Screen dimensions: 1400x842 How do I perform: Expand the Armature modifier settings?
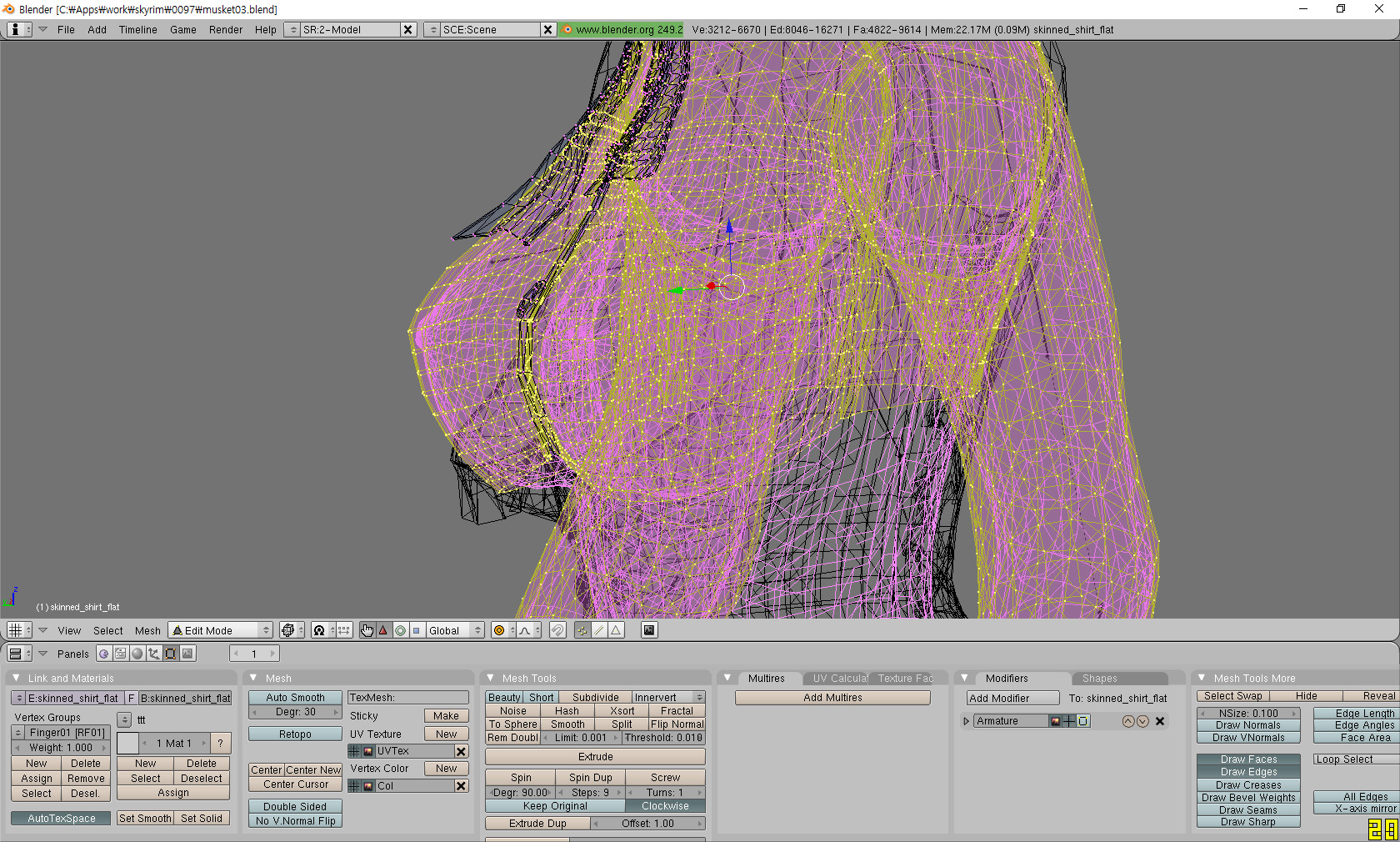click(966, 721)
